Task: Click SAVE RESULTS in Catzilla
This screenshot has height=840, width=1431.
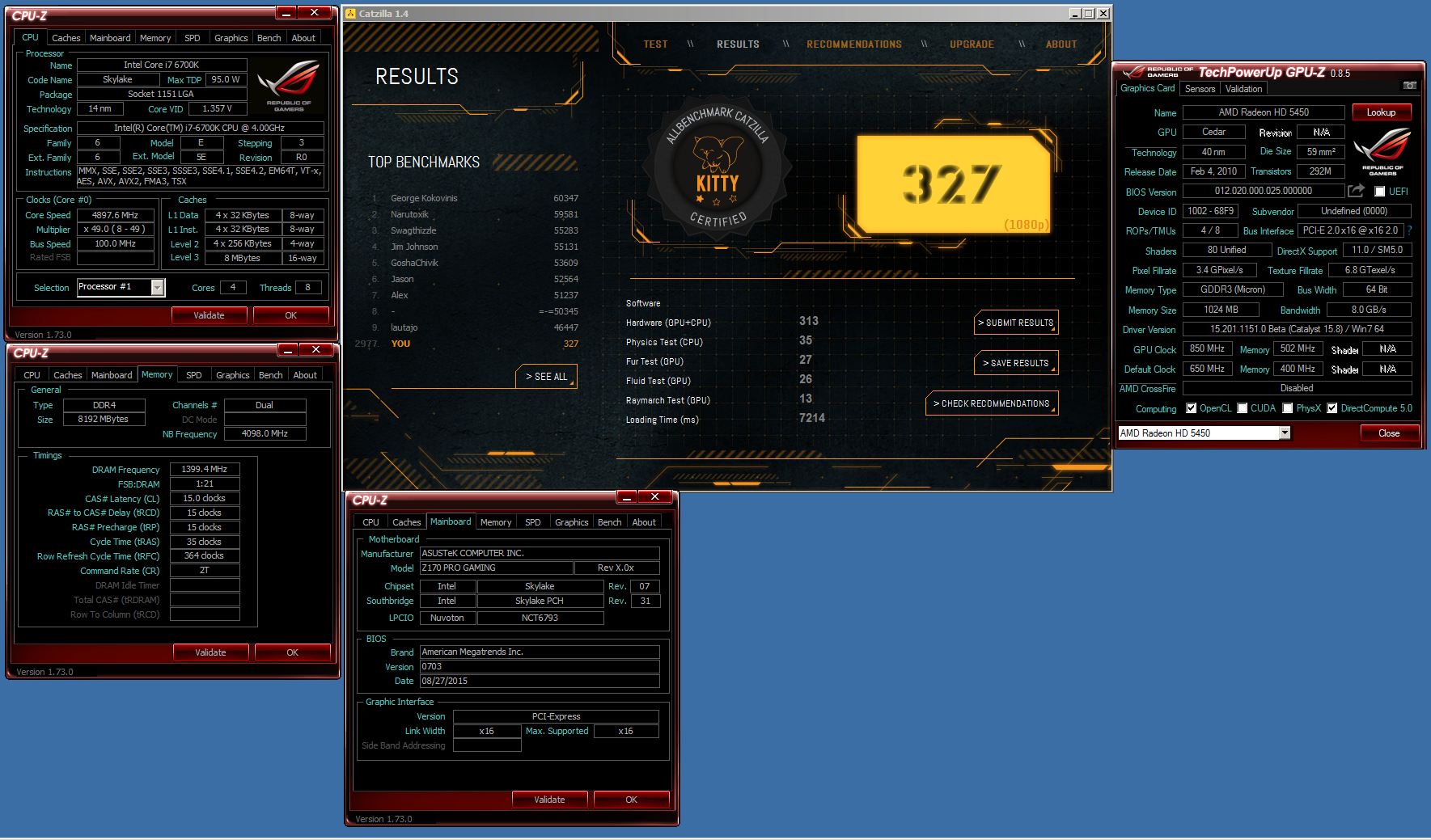Action: click(1016, 363)
